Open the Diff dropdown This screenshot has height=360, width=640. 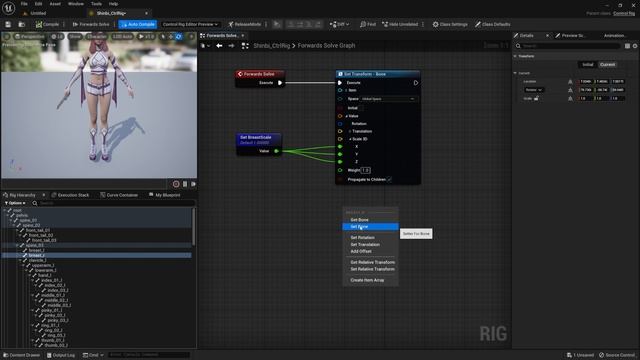[339, 24]
